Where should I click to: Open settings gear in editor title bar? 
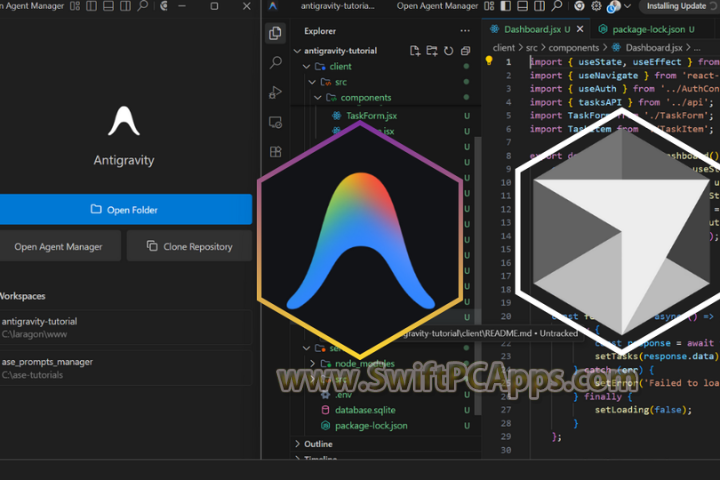[596, 6]
